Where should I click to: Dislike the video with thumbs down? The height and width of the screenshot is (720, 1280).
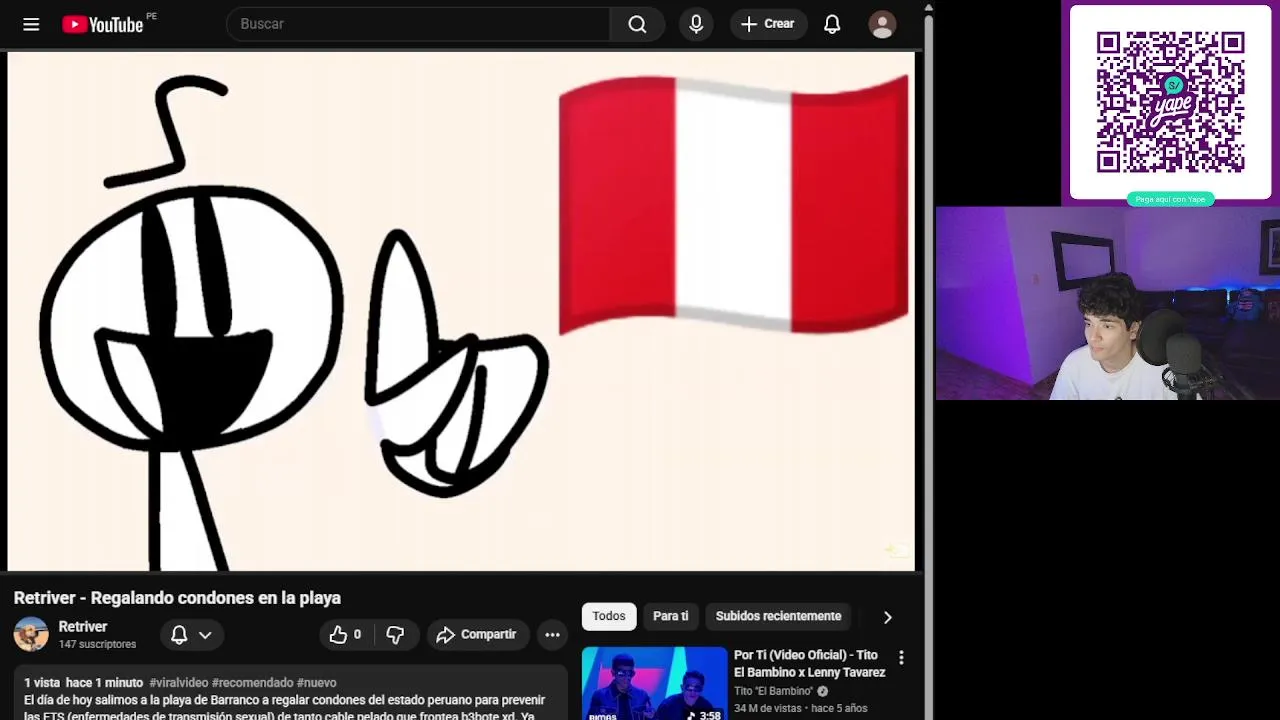tap(396, 635)
